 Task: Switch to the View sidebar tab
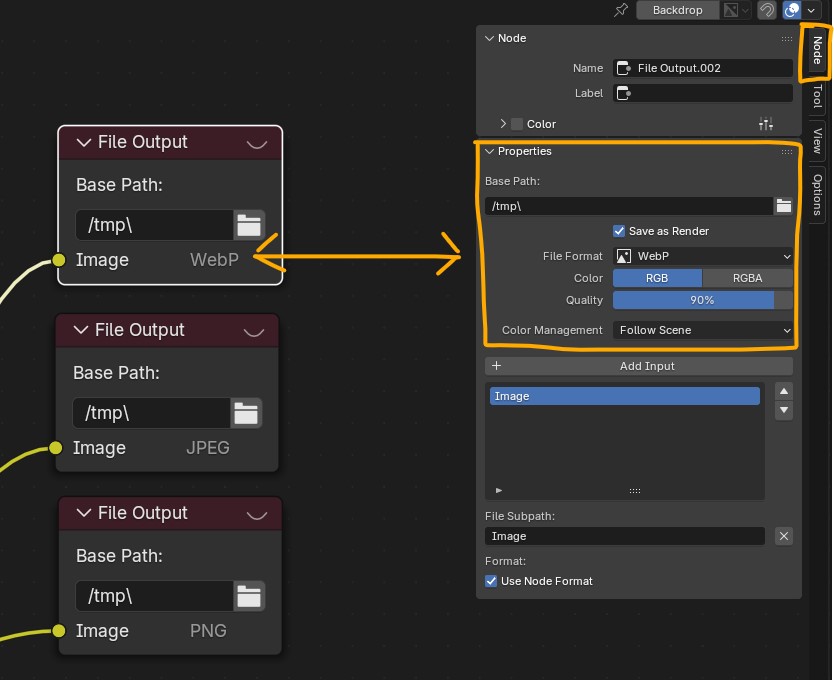(817, 141)
